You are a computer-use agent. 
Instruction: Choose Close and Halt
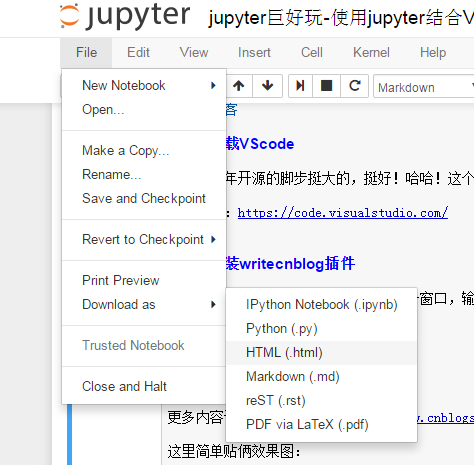[144, 387]
